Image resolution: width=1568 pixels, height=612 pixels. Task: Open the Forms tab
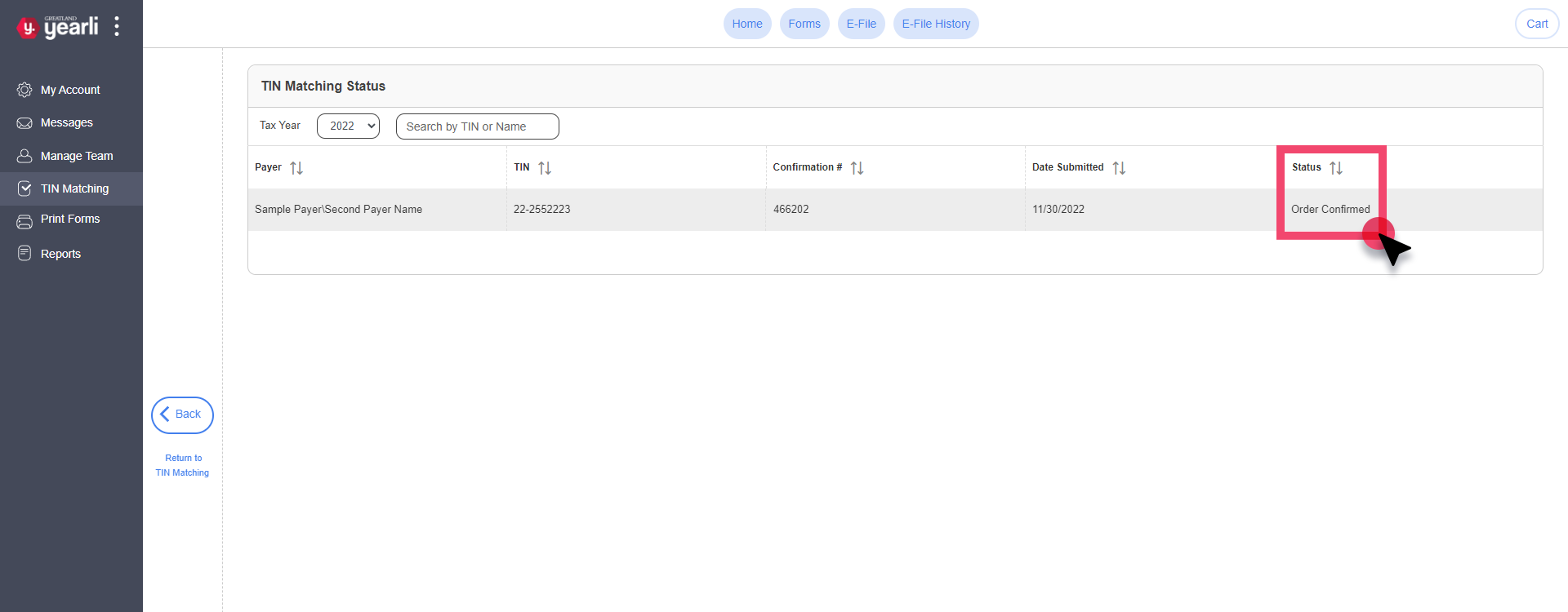click(804, 24)
